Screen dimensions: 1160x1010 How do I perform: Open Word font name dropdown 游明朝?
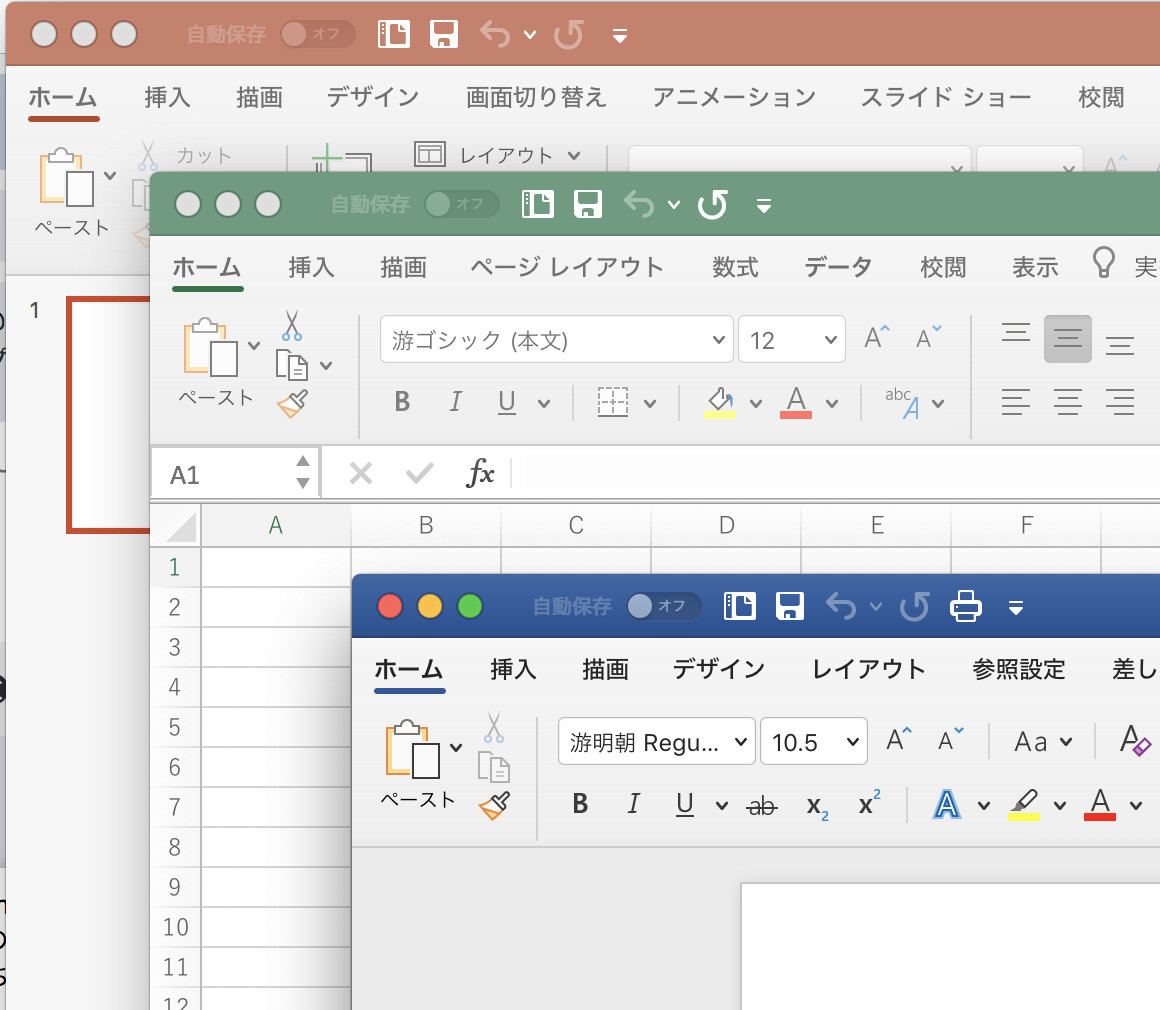pyautogui.click(x=656, y=742)
